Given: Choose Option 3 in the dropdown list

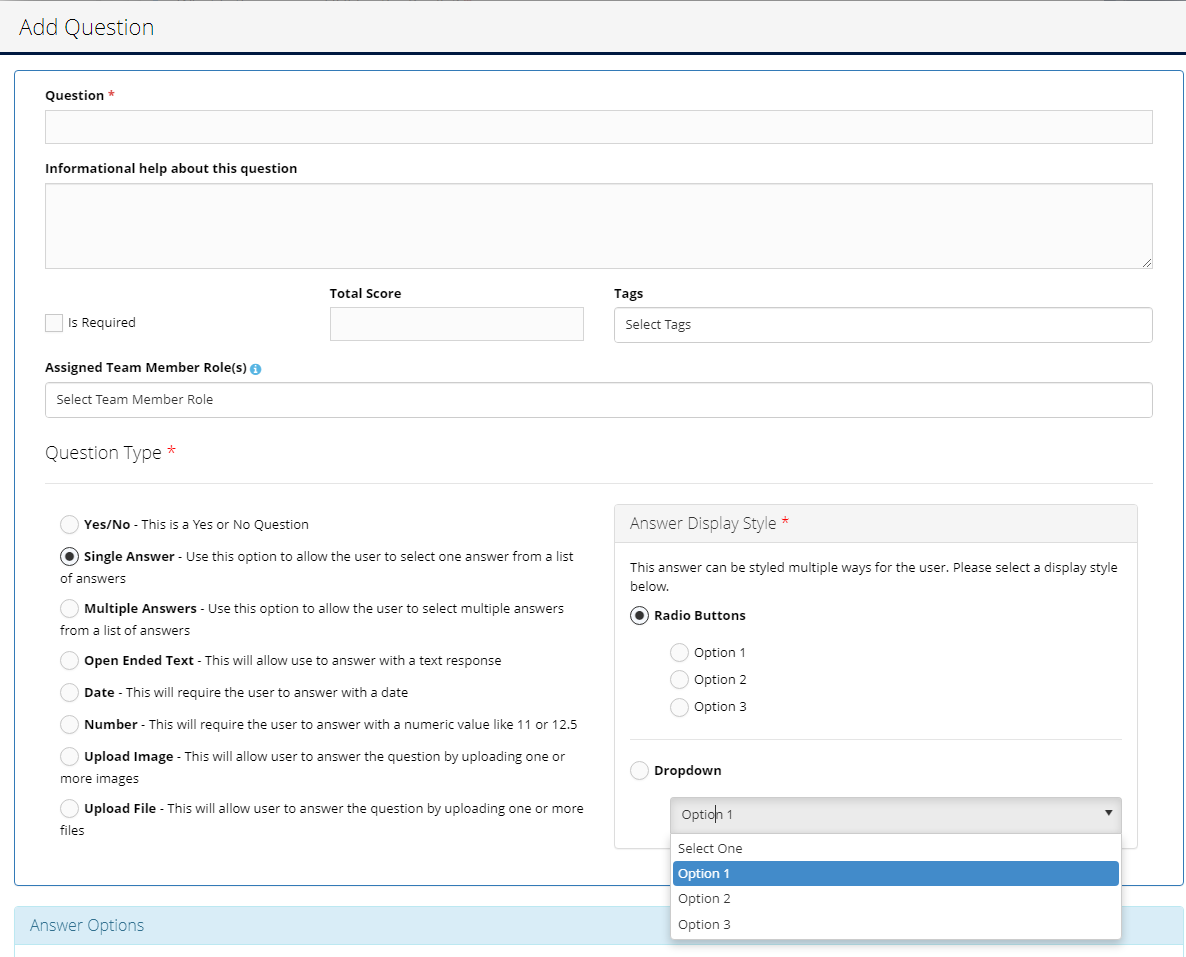Looking at the screenshot, I should pyautogui.click(x=896, y=924).
